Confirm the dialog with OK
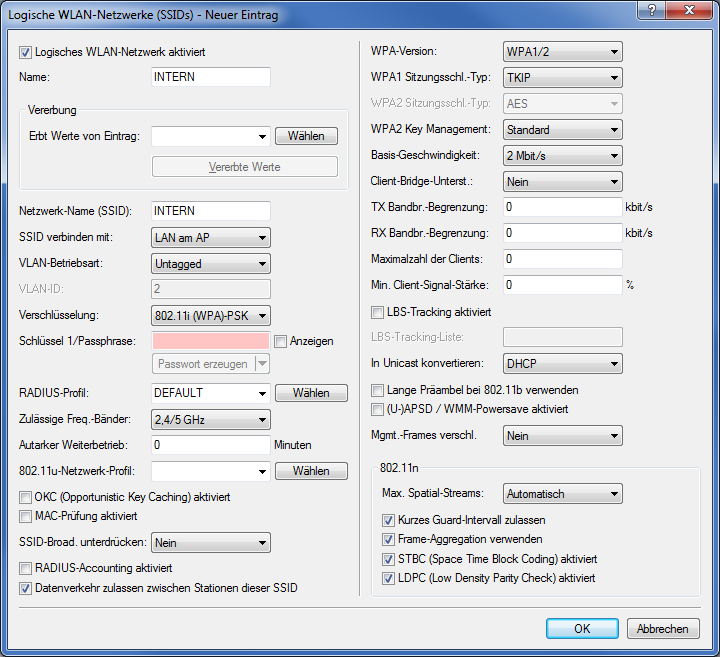This screenshot has width=720, height=657. click(x=582, y=628)
